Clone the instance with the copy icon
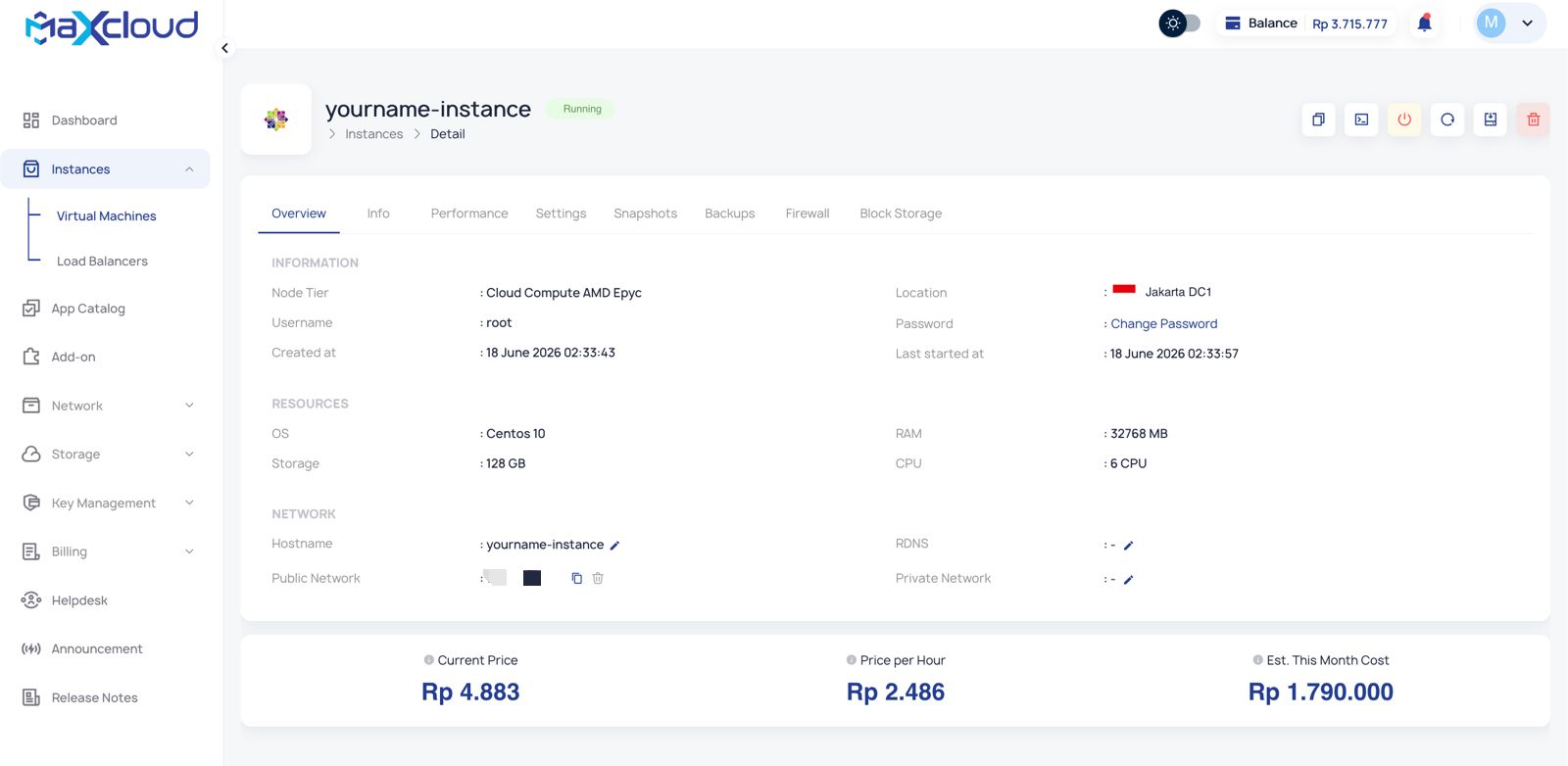This screenshot has width=1568, height=766. 1318,120
